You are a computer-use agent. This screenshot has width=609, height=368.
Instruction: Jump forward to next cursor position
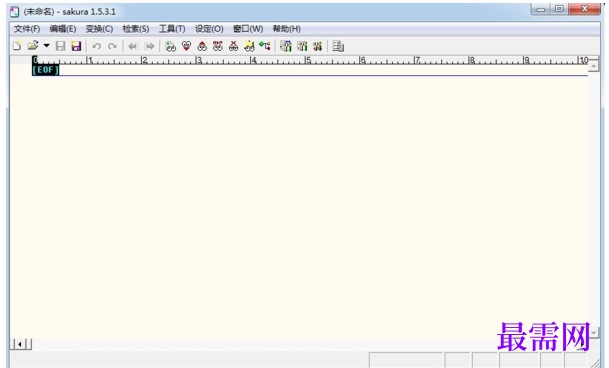tap(149, 47)
